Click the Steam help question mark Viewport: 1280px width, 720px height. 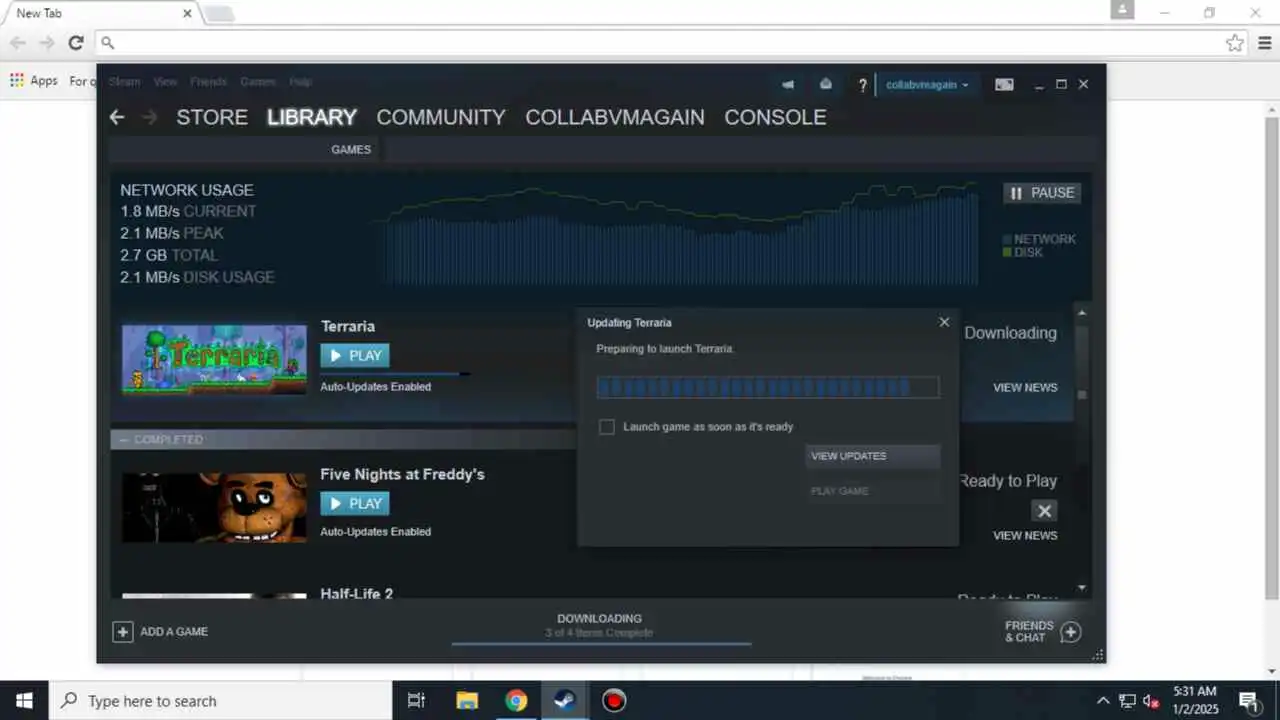(x=863, y=85)
